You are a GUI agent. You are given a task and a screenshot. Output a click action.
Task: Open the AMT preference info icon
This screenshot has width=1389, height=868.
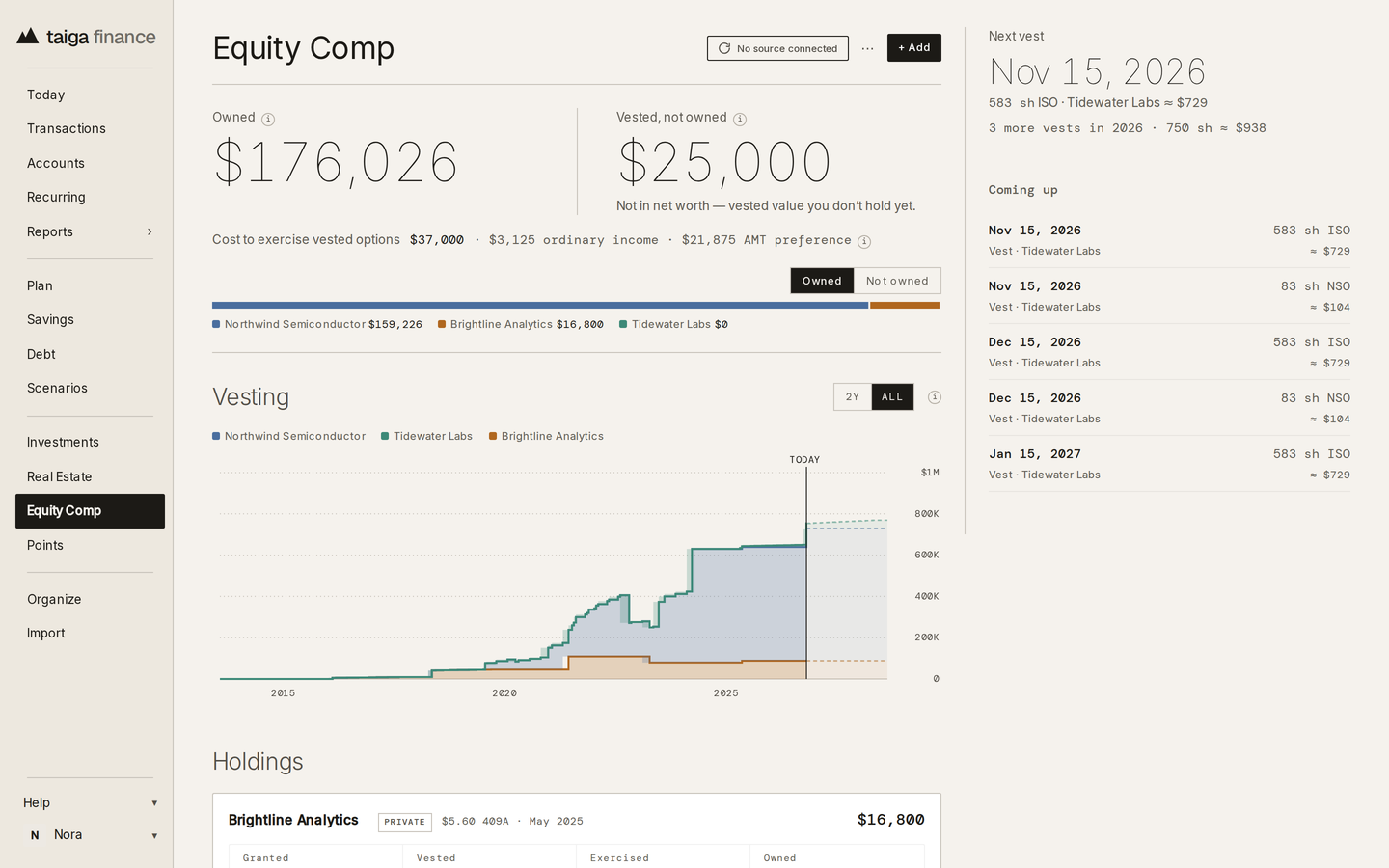coord(864,242)
